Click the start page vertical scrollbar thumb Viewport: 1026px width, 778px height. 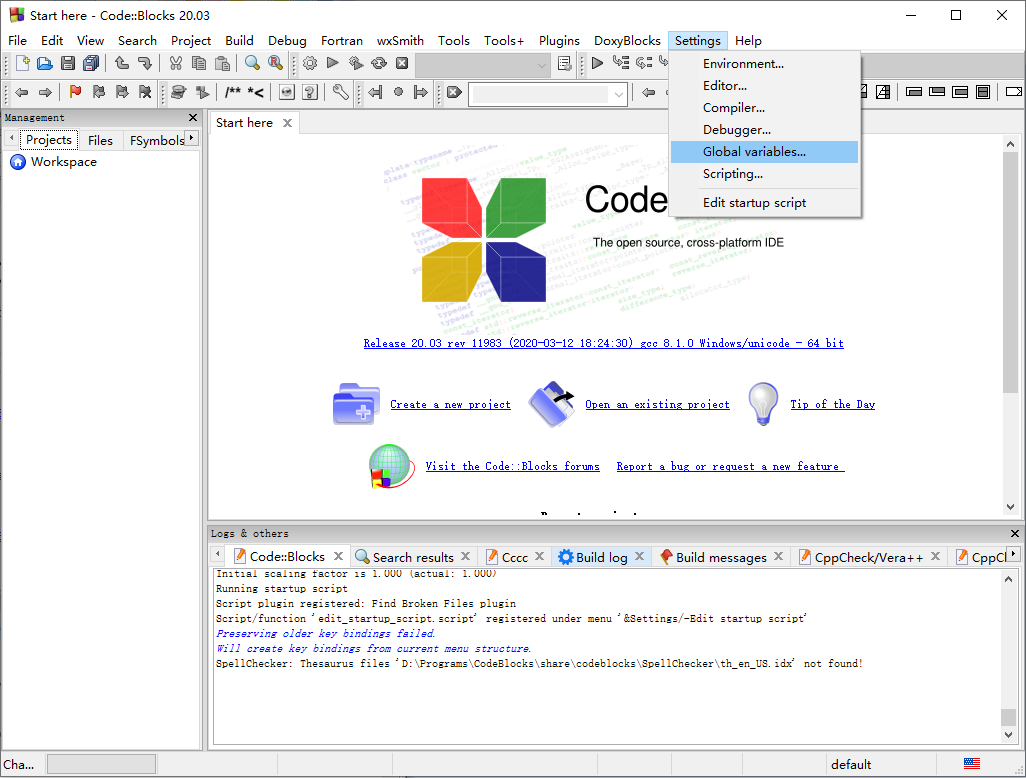click(x=1010, y=272)
